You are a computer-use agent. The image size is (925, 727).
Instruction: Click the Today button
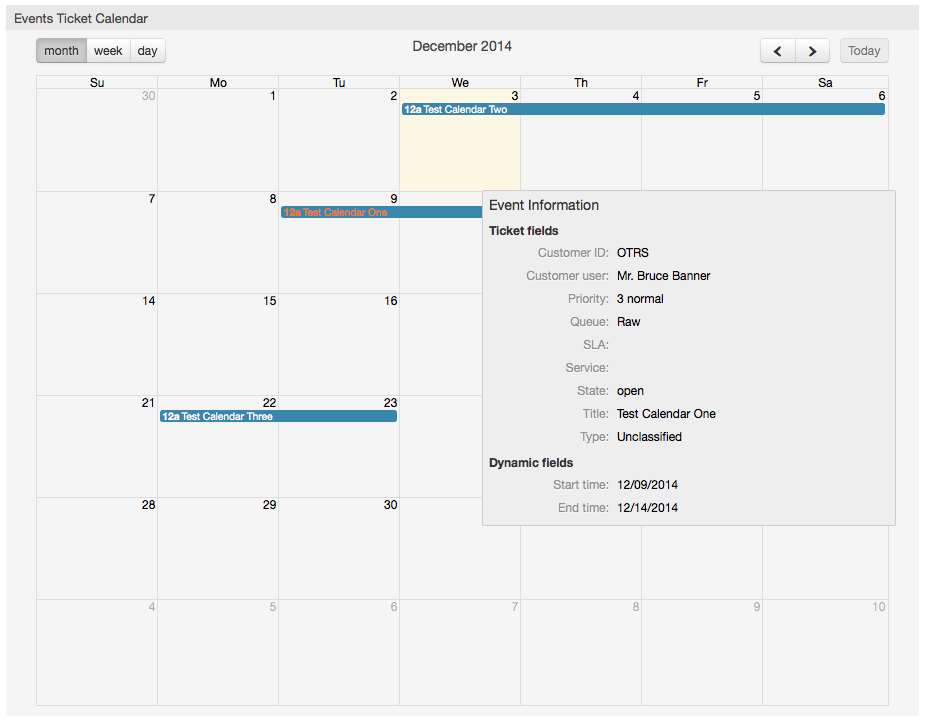coord(863,50)
